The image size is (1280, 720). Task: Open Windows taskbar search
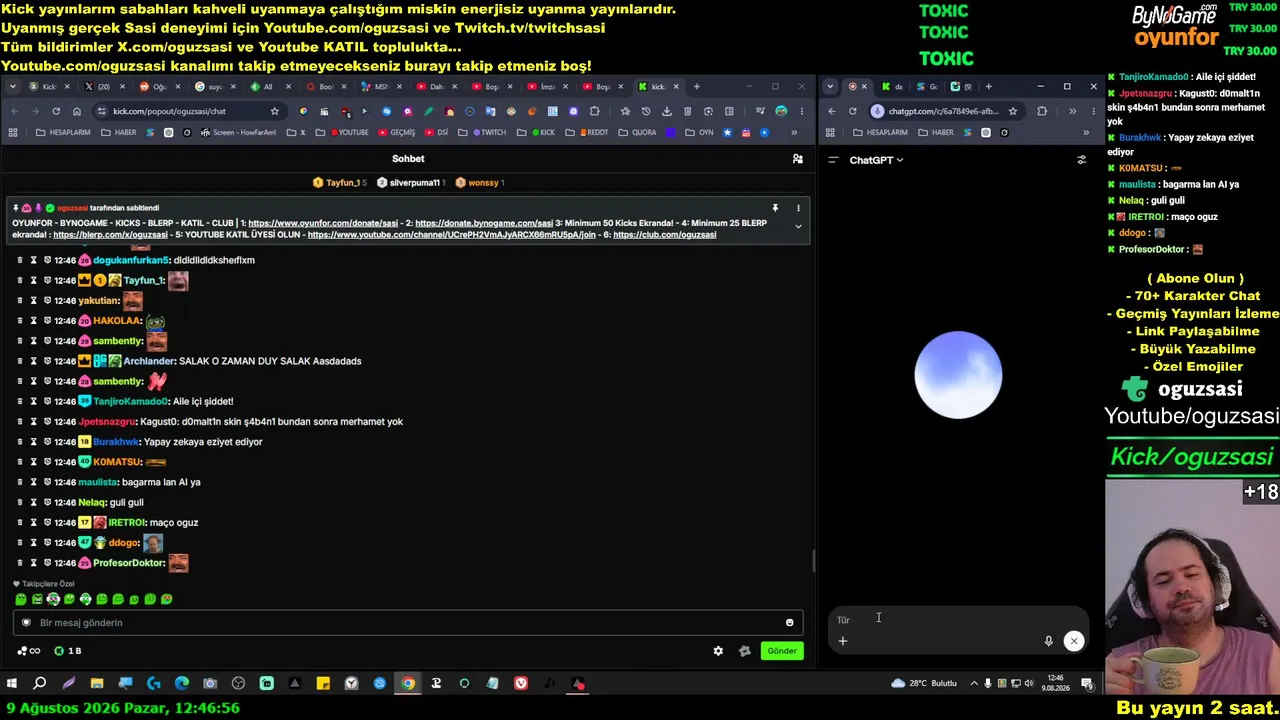40,684
